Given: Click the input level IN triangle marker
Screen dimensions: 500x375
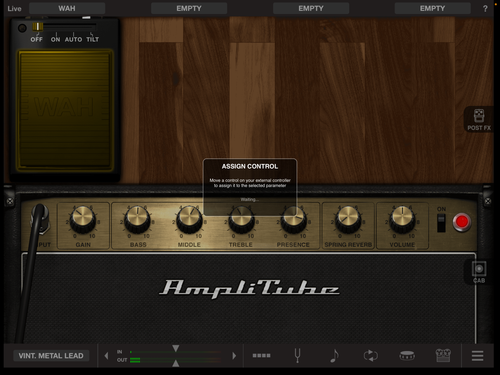Looking at the screenshot, I should pyautogui.click(x=176, y=348).
